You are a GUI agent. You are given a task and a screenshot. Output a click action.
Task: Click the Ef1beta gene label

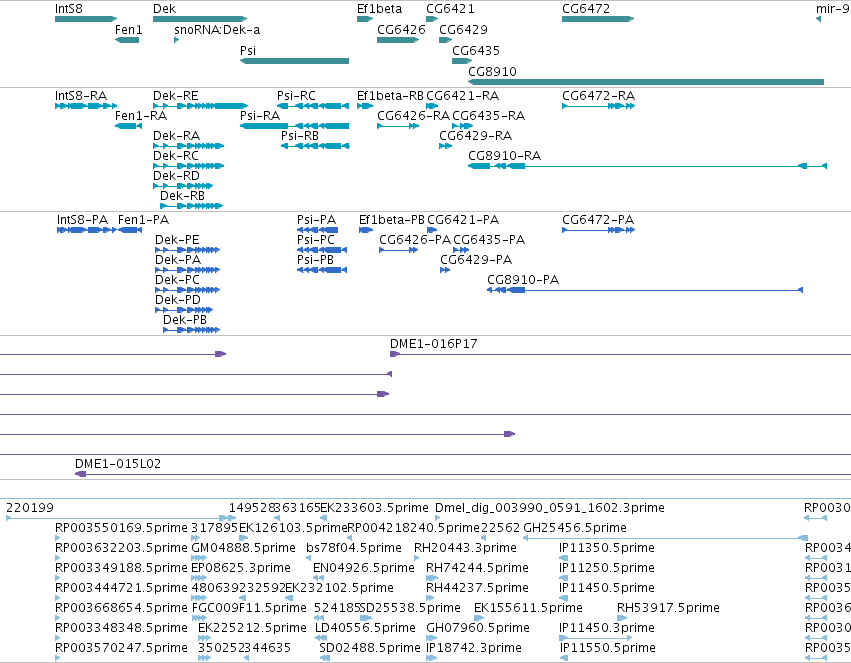[379, 9]
